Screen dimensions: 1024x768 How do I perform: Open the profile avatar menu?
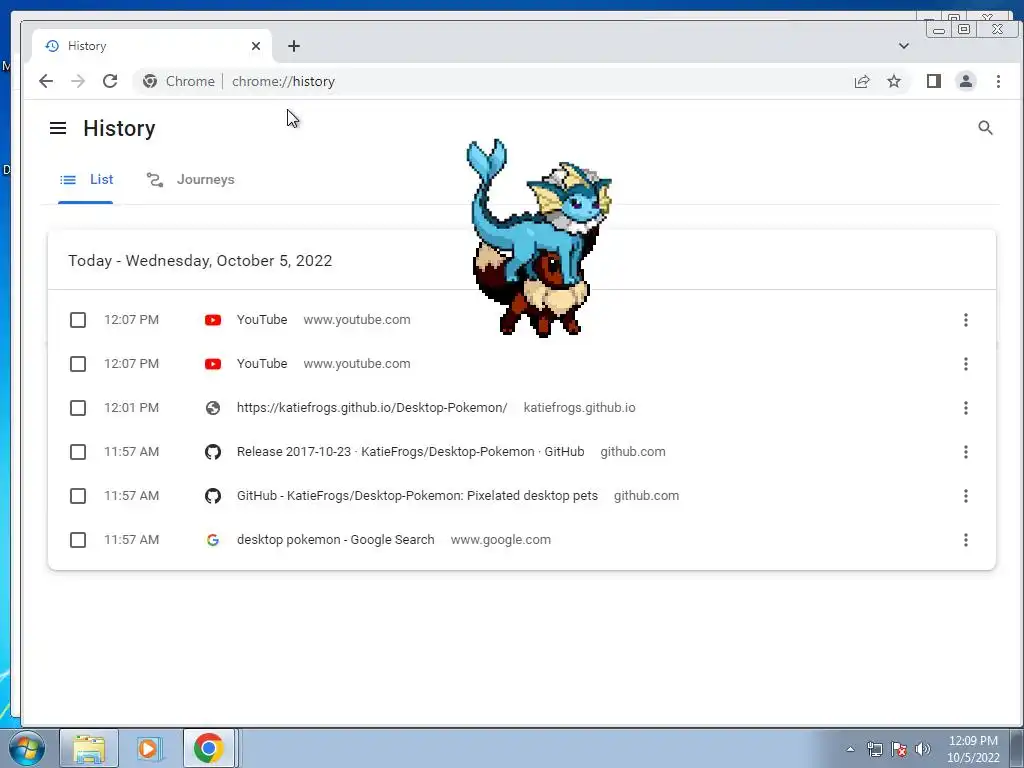966,81
